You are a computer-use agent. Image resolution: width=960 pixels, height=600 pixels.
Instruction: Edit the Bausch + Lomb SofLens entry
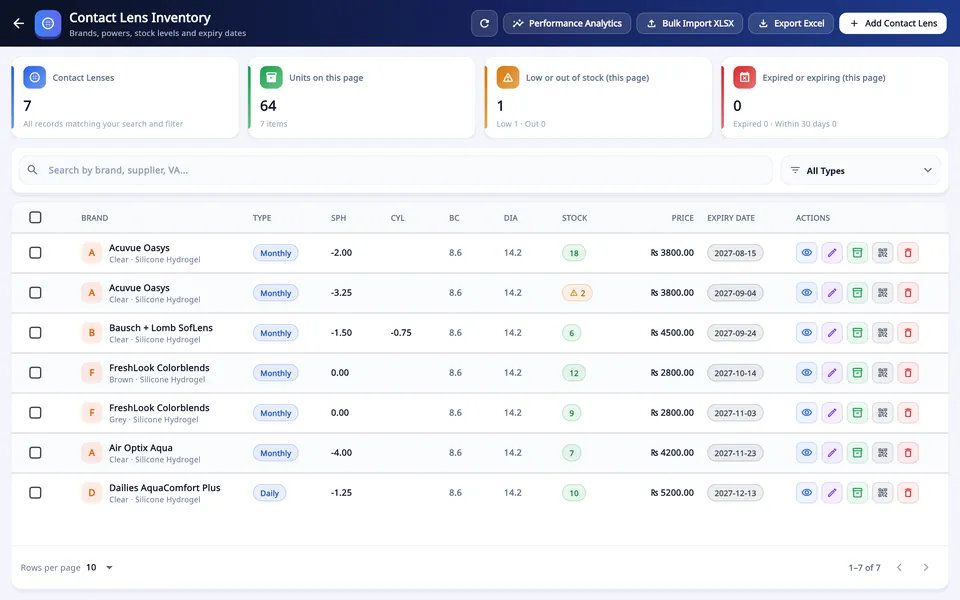[832, 333]
